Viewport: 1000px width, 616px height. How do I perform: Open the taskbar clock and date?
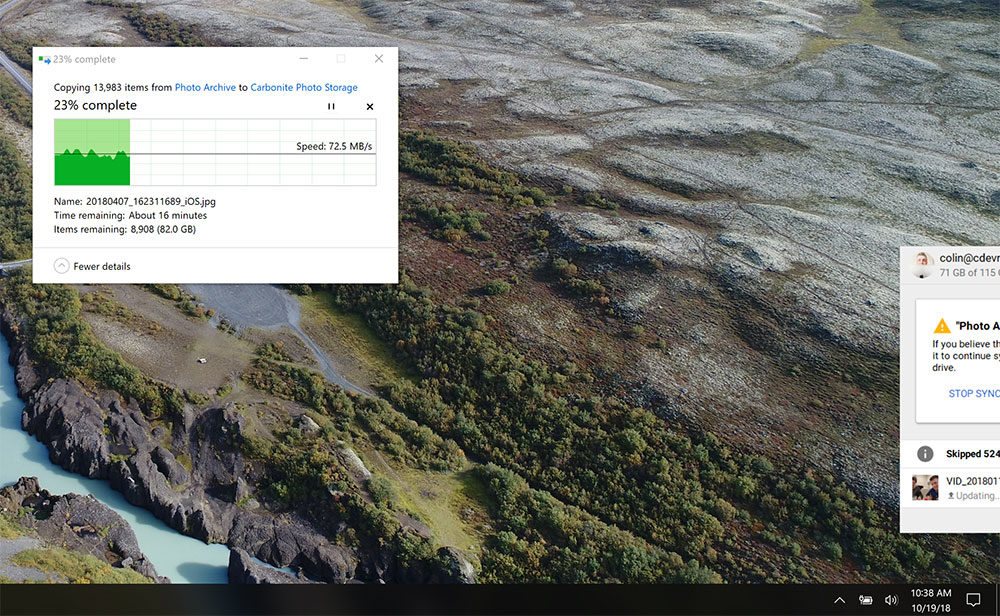(931, 600)
